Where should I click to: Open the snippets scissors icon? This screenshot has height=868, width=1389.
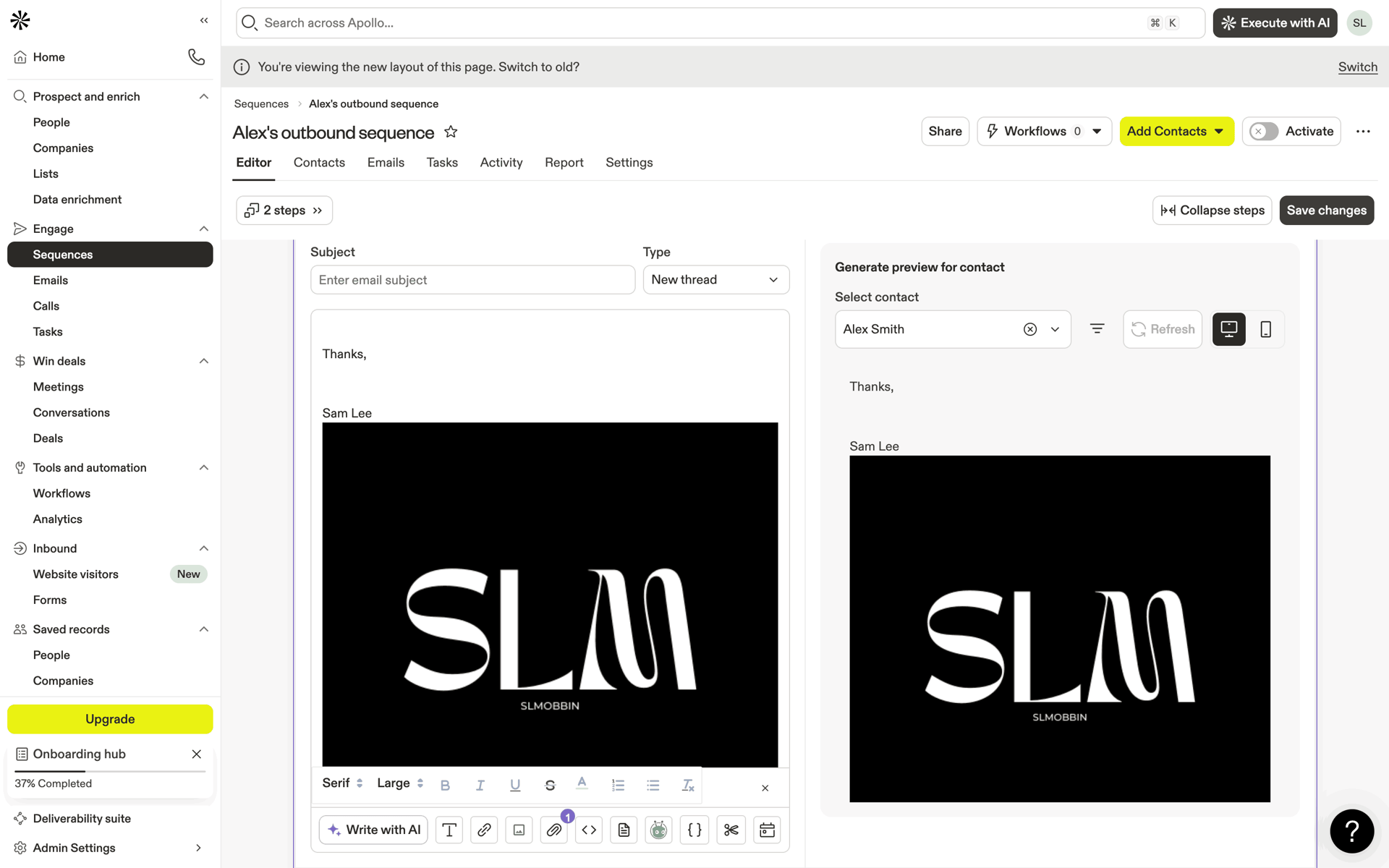731,830
